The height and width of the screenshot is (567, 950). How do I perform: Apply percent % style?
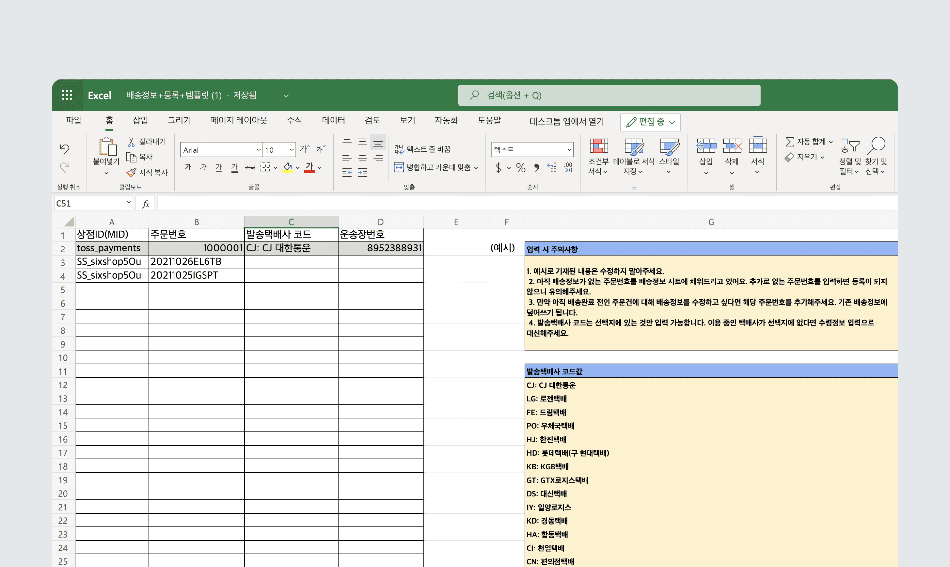pyautogui.click(x=520, y=168)
